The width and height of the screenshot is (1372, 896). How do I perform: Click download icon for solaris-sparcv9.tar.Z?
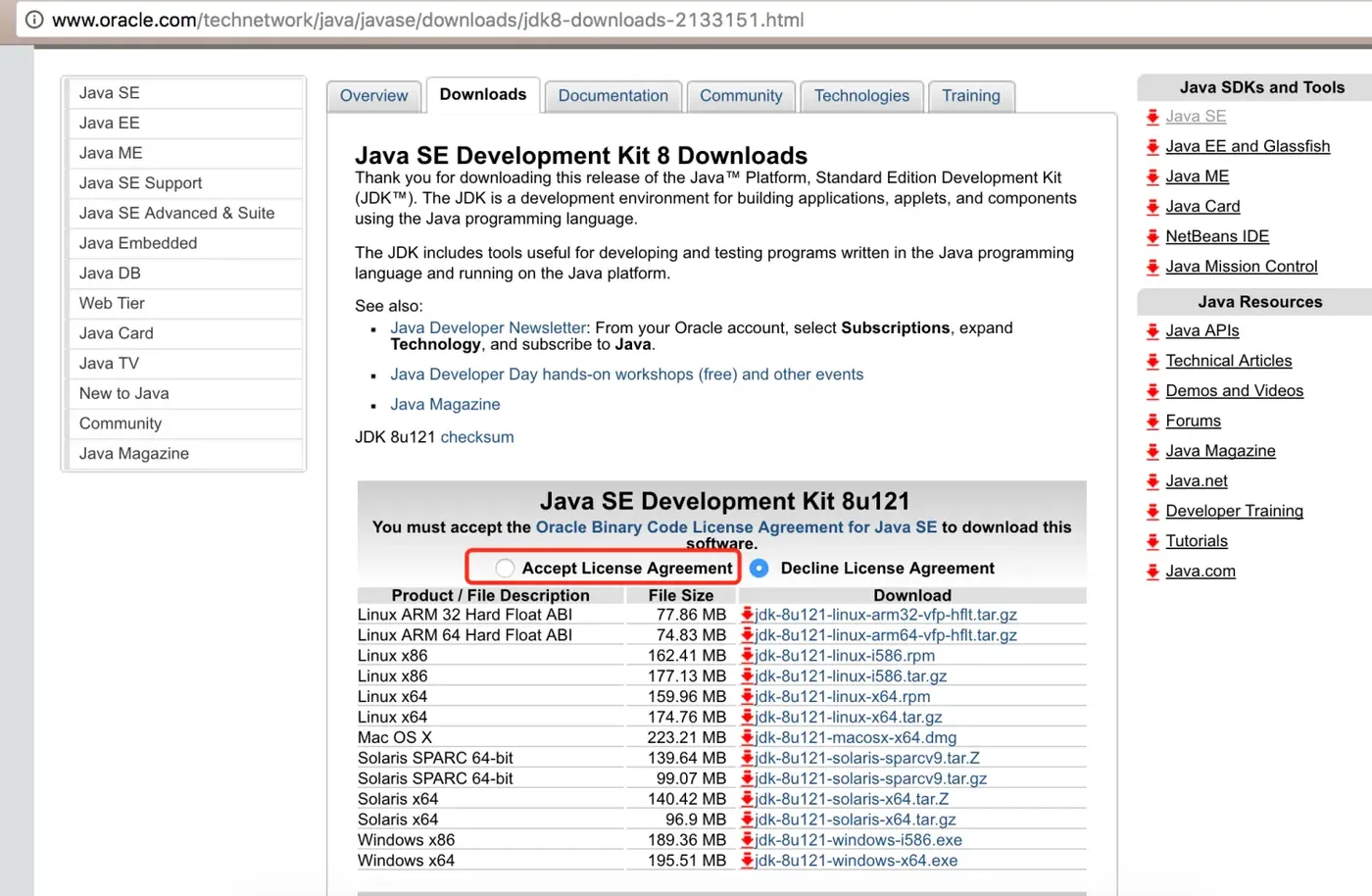(x=747, y=758)
